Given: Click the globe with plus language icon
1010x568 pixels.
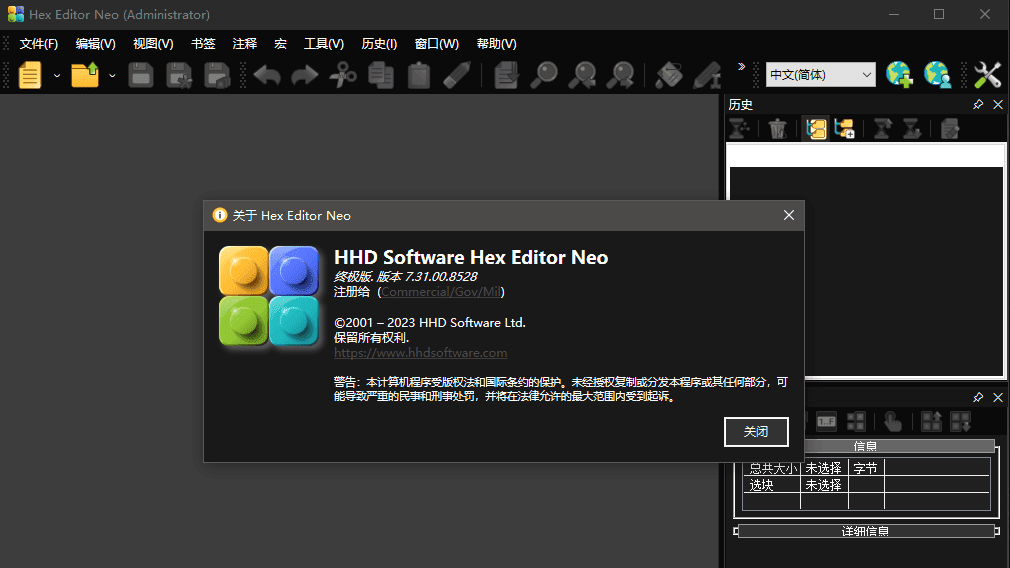Looking at the screenshot, I should [x=899, y=75].
